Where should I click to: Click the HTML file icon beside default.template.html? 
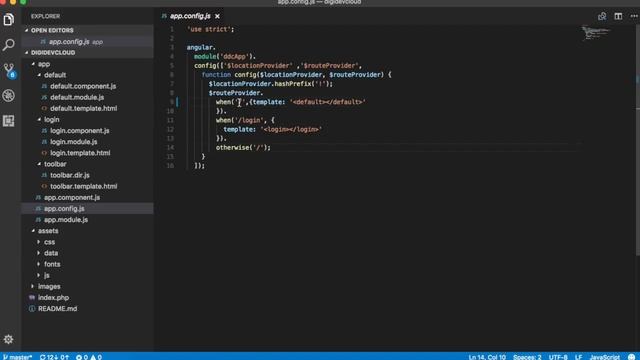tap(44, 108)
